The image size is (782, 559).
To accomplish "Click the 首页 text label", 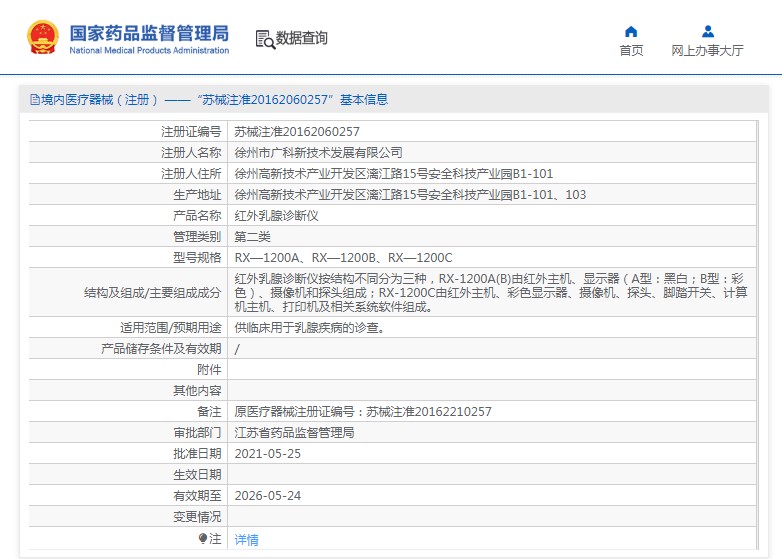I will click(x=631, y=50).
